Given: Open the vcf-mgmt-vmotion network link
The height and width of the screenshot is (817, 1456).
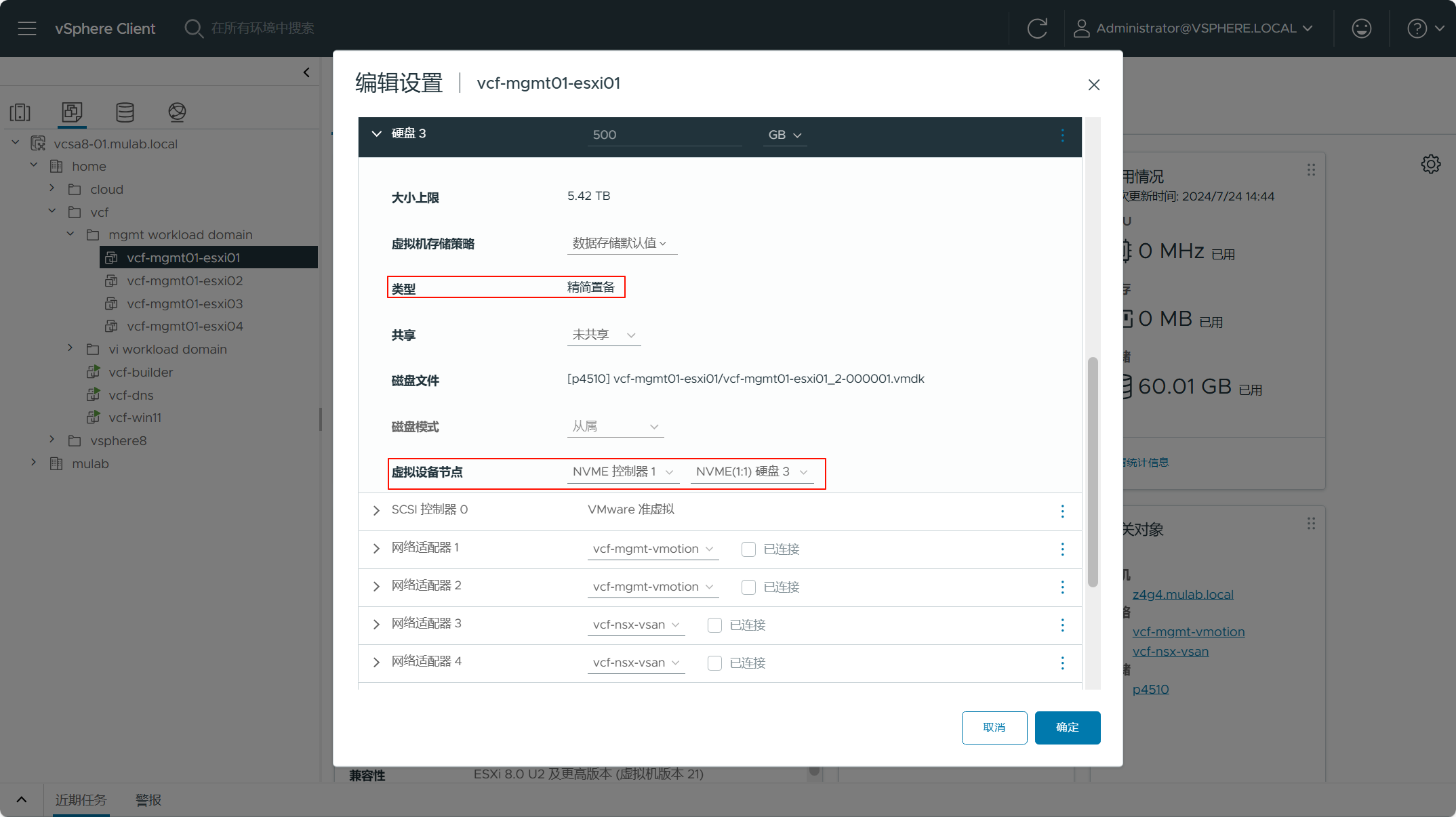Looking at the screenshot, I should 1188,631.
